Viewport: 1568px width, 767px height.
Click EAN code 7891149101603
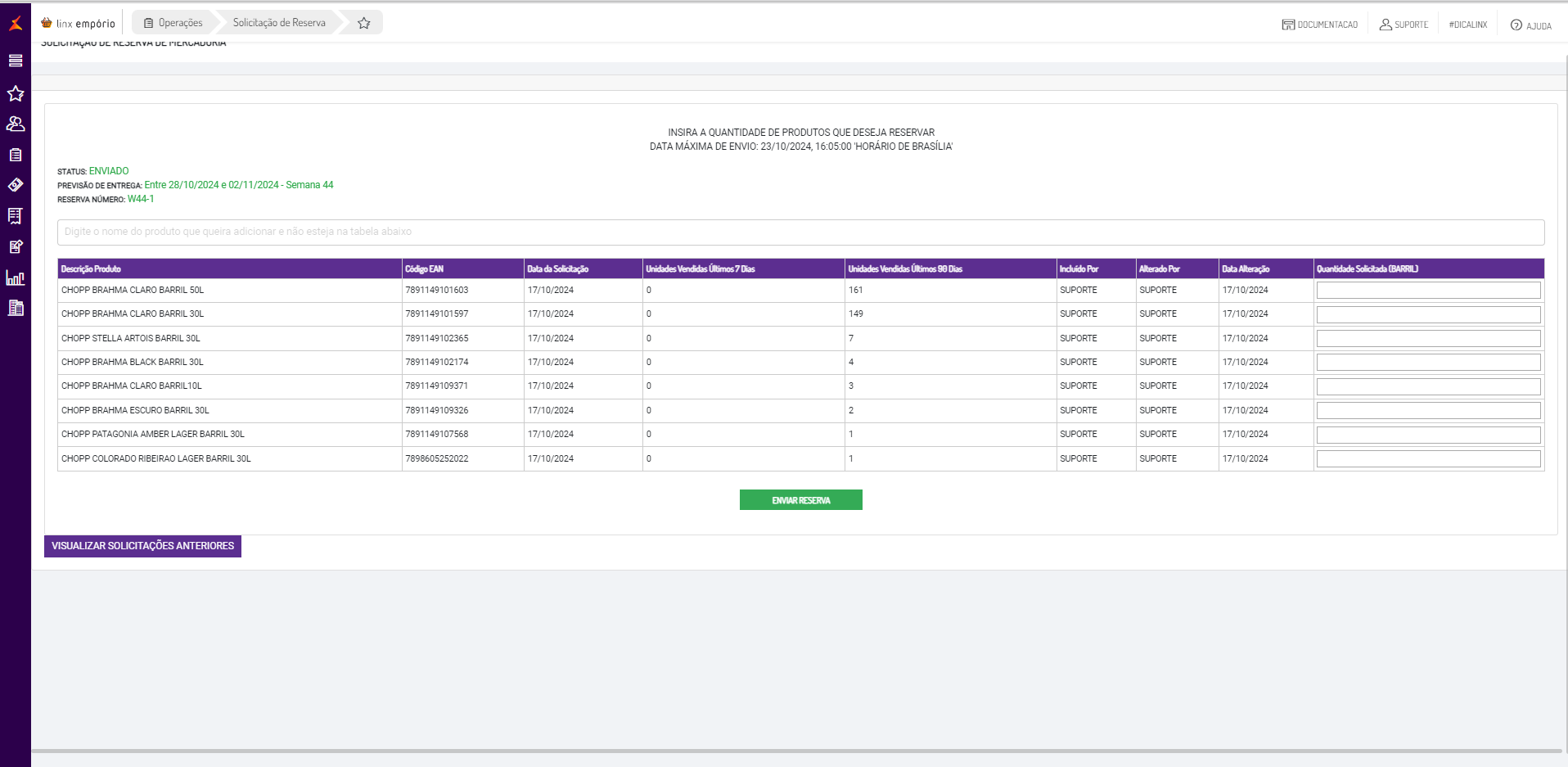tap(437, 291)
